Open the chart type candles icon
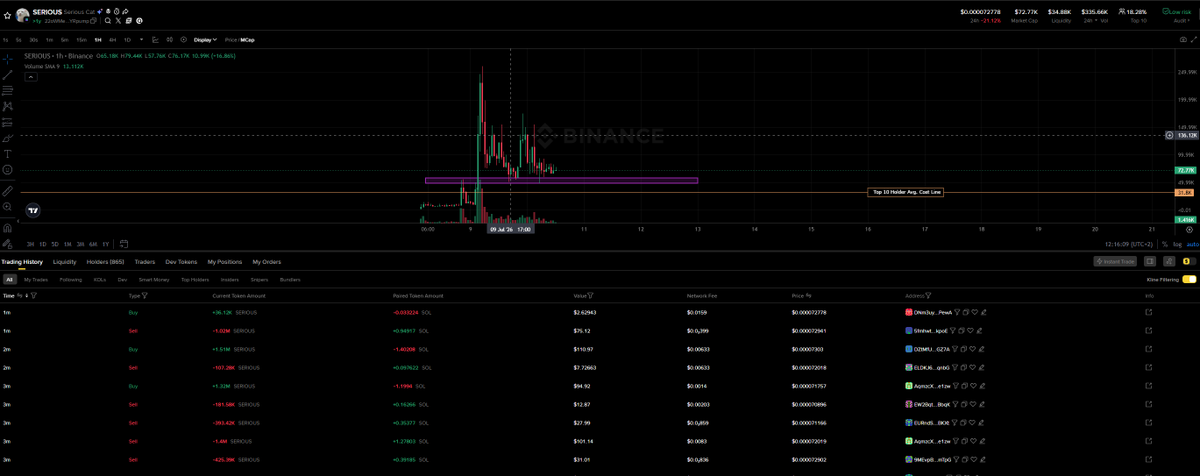1200x476 pixels. pyautogui.click(x=170, y=40)
